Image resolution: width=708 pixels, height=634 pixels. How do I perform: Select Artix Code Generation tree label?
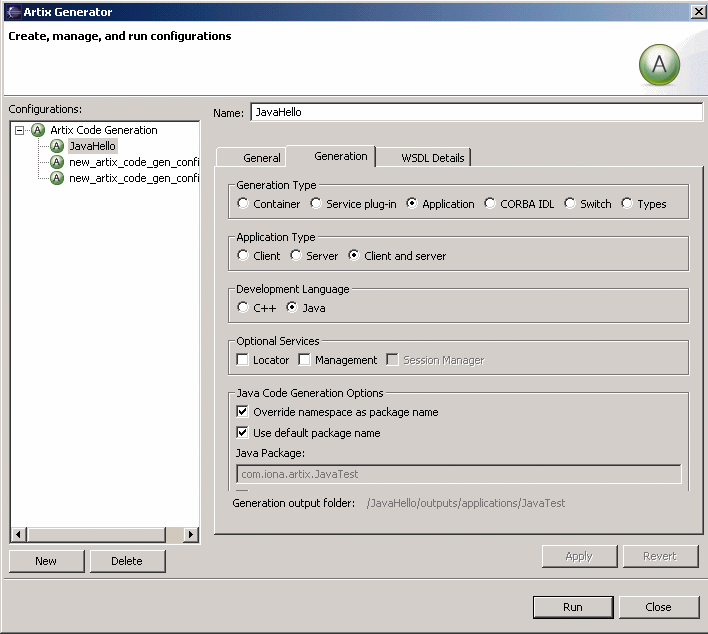104,130
